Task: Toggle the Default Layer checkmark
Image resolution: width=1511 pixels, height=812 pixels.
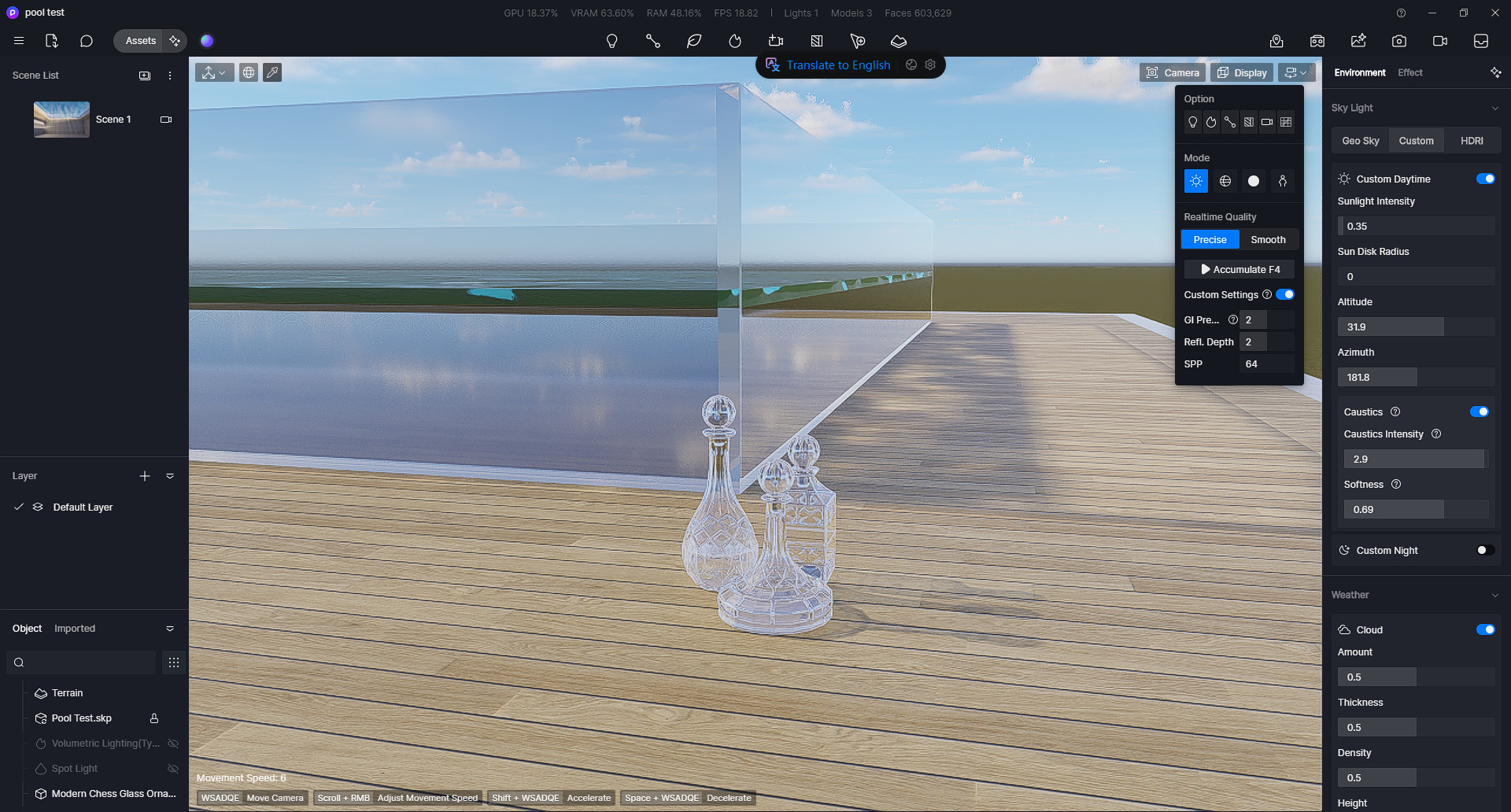Action: [19, 507]
